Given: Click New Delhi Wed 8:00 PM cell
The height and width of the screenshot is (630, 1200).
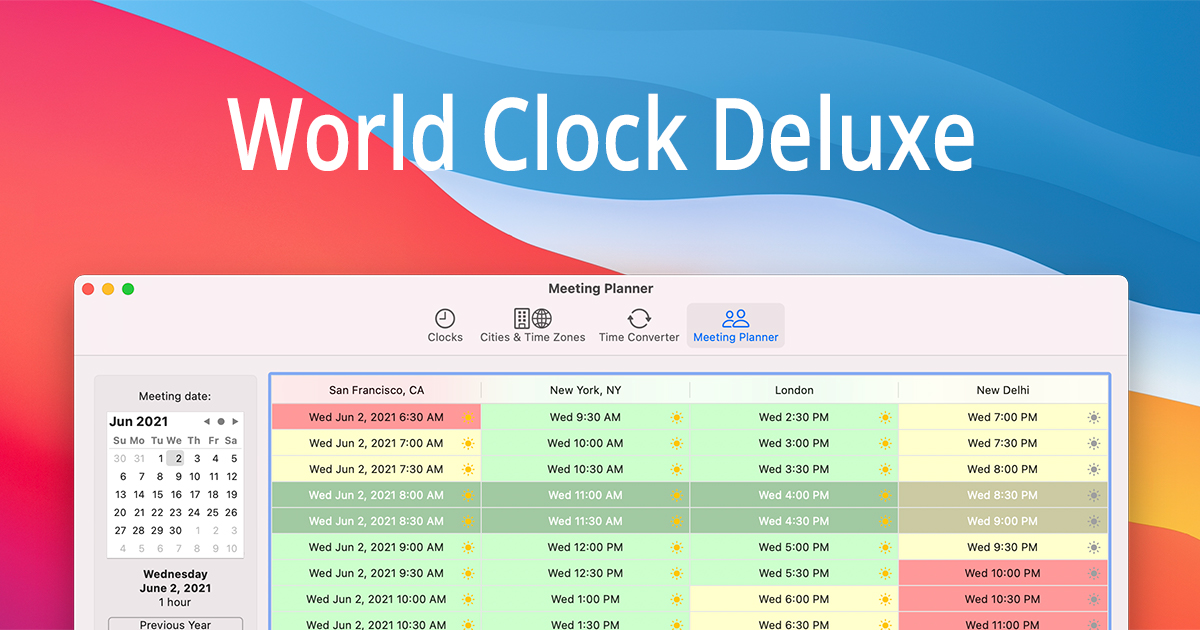Looking at the screenshot, I should (x=1003, y=469).
